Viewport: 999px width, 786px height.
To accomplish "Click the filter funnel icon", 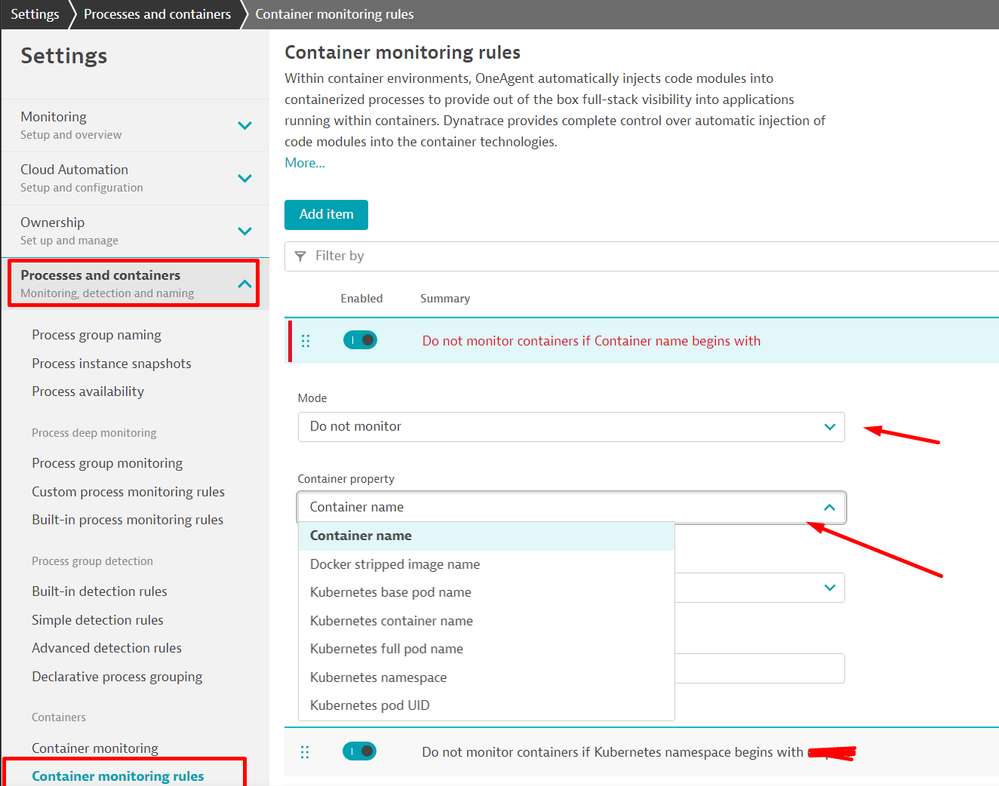I will point(301,256).
